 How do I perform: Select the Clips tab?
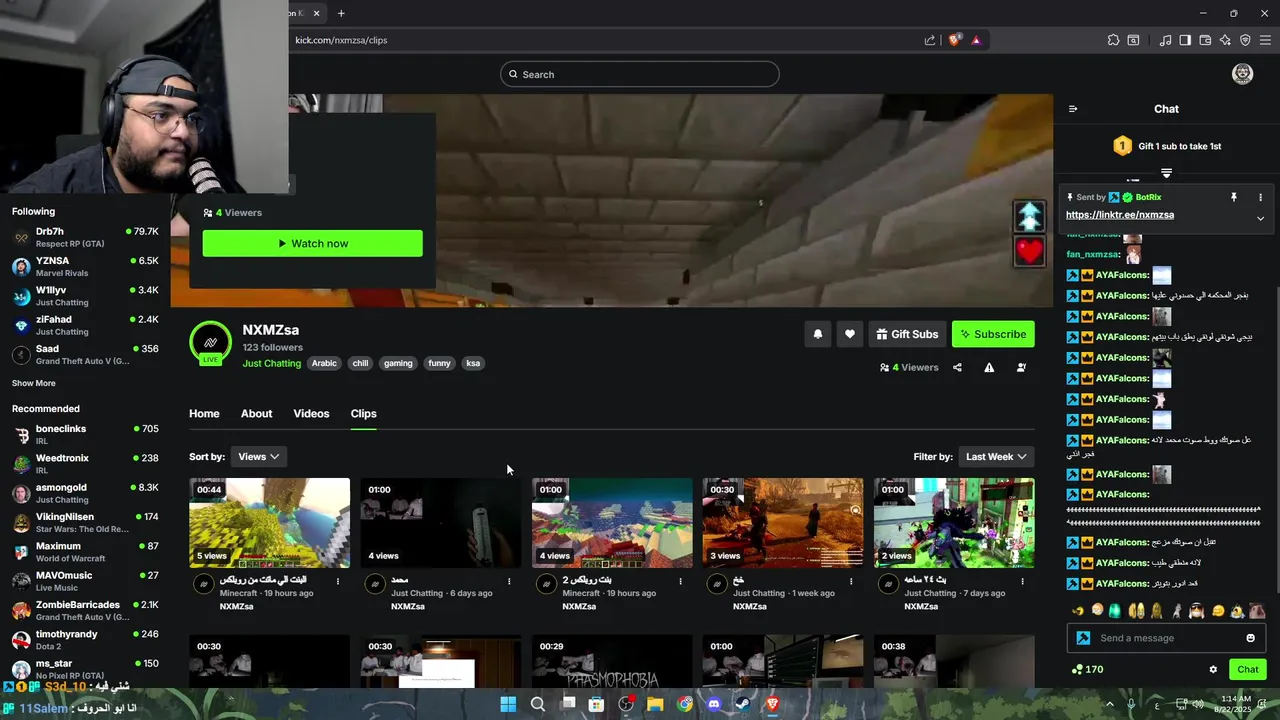pos(363,413)
